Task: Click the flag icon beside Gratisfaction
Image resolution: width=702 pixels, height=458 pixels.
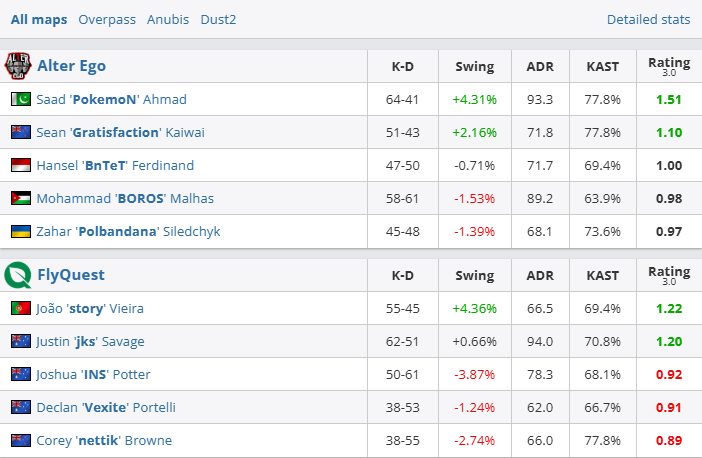Action: pos(21,132)
